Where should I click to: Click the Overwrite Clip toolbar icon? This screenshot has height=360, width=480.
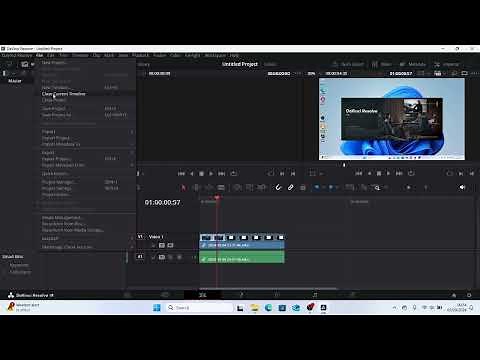249,188
